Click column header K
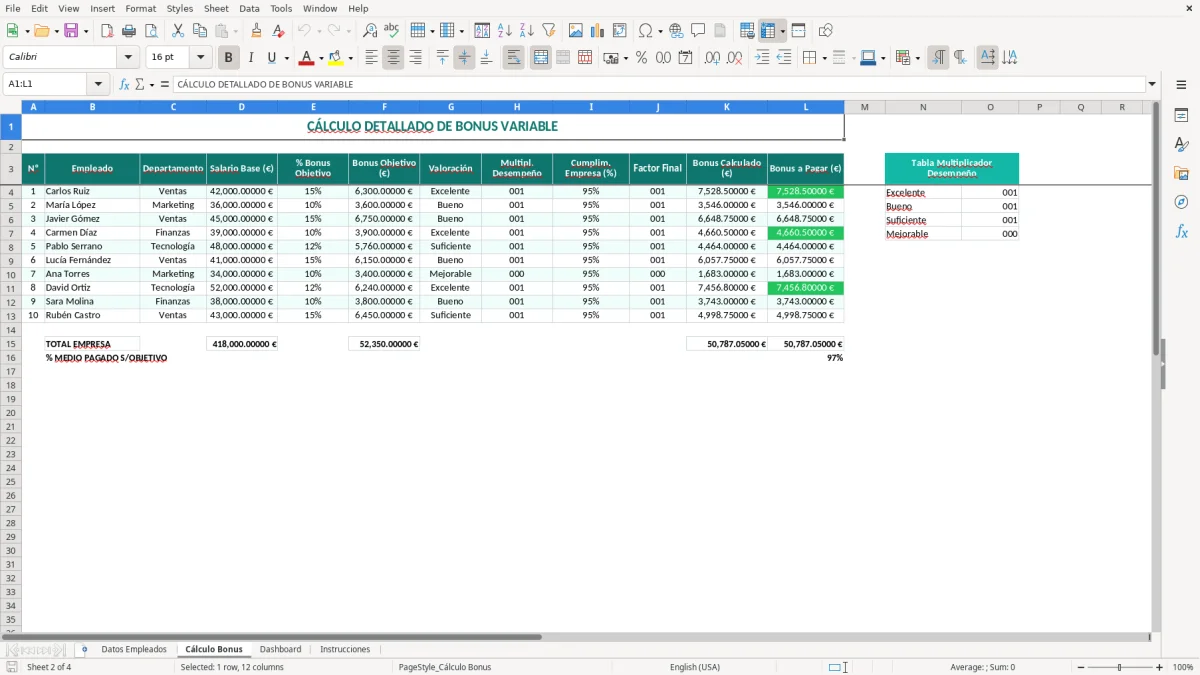The width and height of the screenshot is (1200, 675). click(x=726, y=107)
